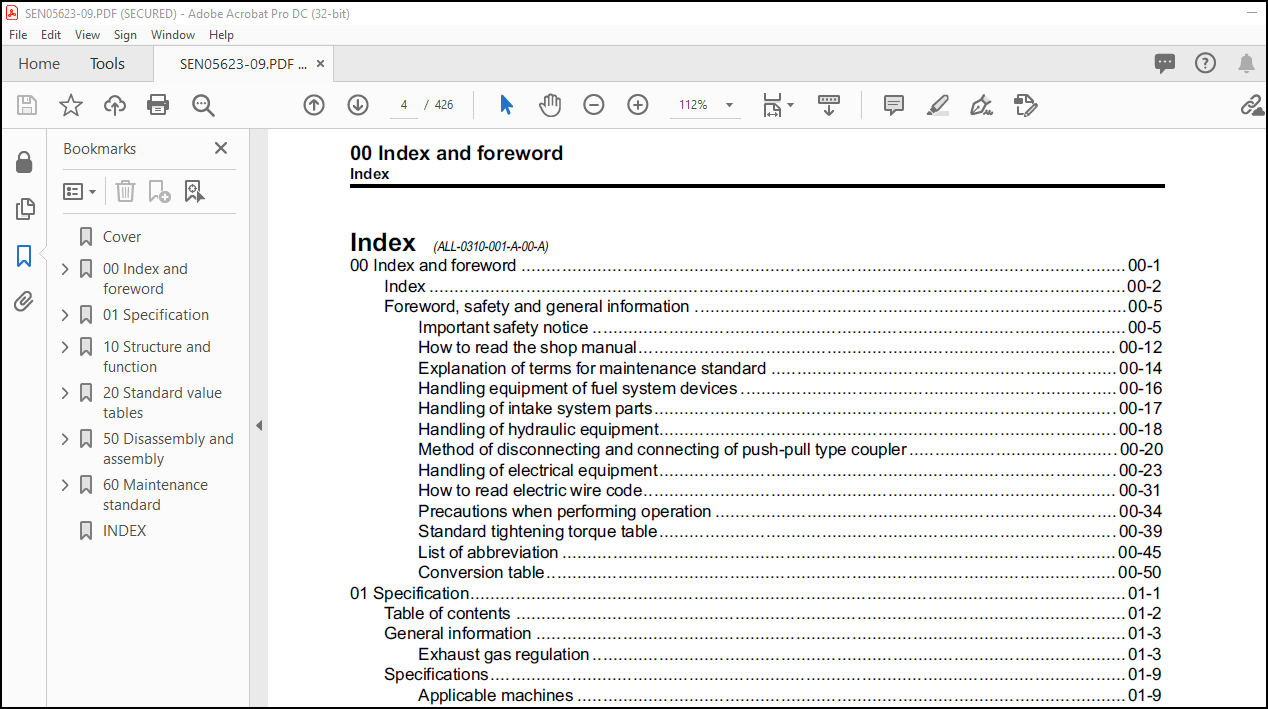Open the Help menu
Image resolution: width=1268 pixels, height=709 pixels.
pyautogui.click(x=221, y=34)
